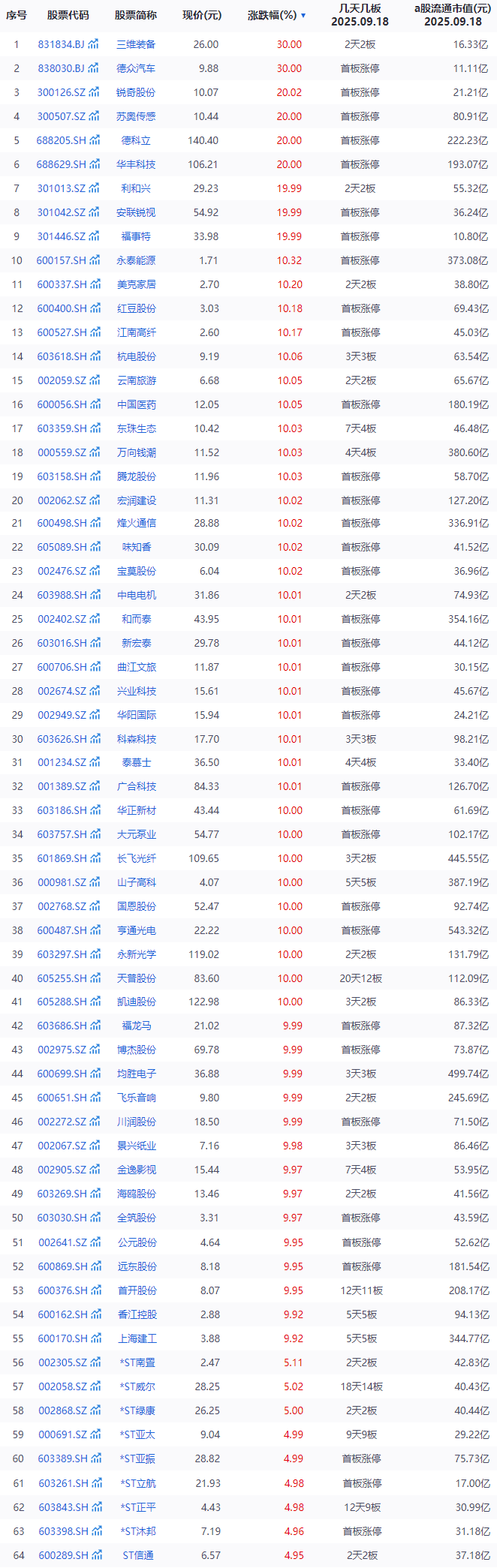Open stock code link 300507.SZ

(x=62, y=116)
